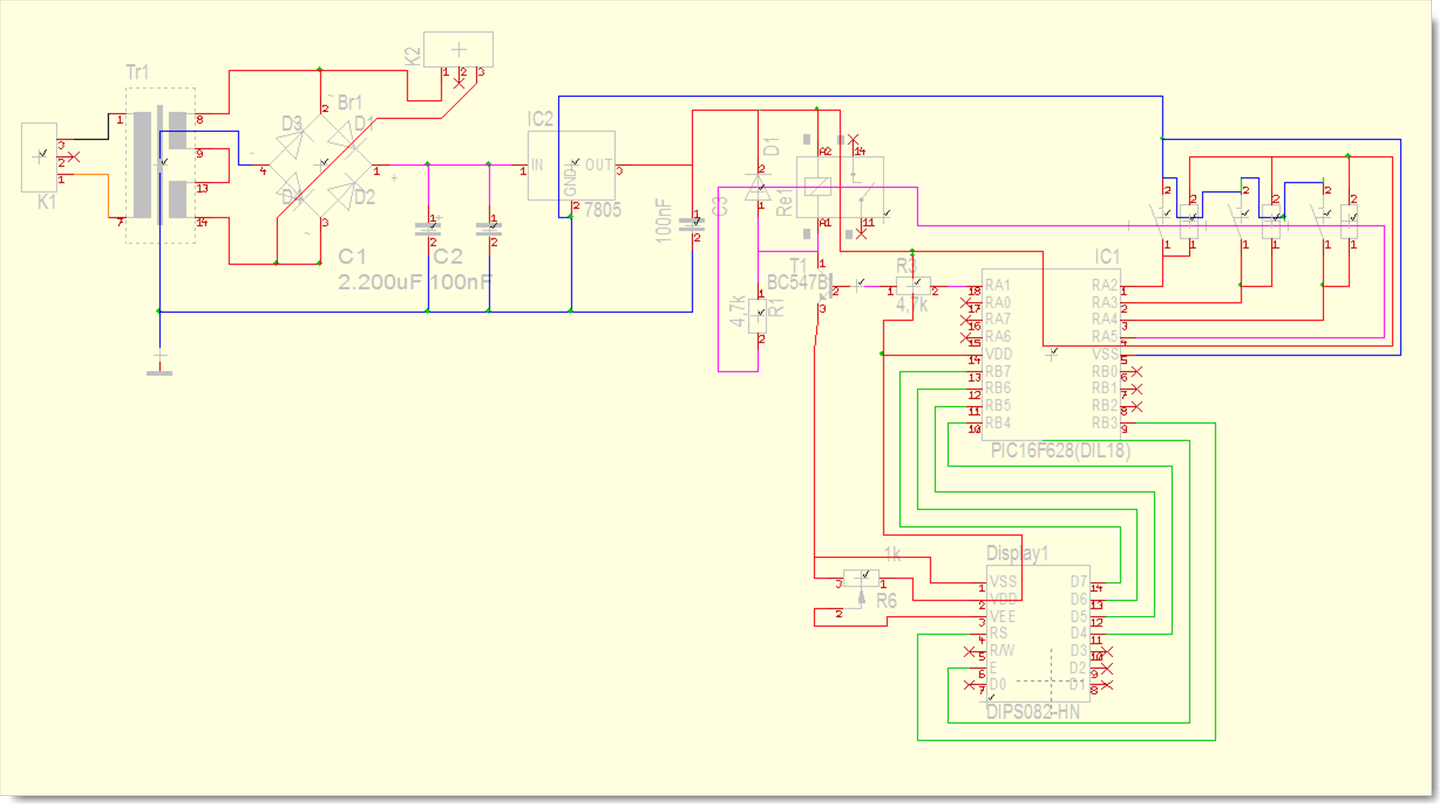
Task: Click the RB3 pin on IC1
Action: point(1104,423)
